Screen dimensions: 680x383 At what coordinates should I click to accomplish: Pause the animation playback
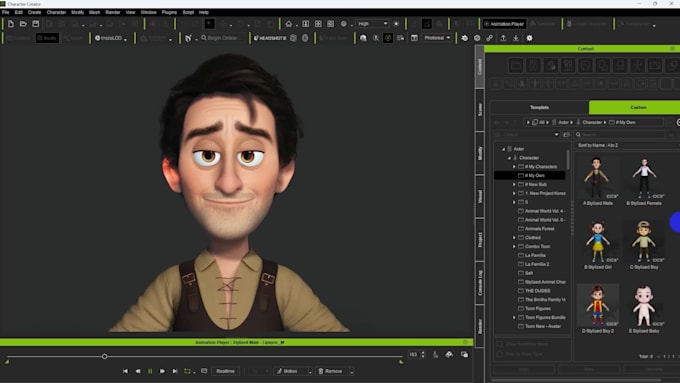(150, 371)
